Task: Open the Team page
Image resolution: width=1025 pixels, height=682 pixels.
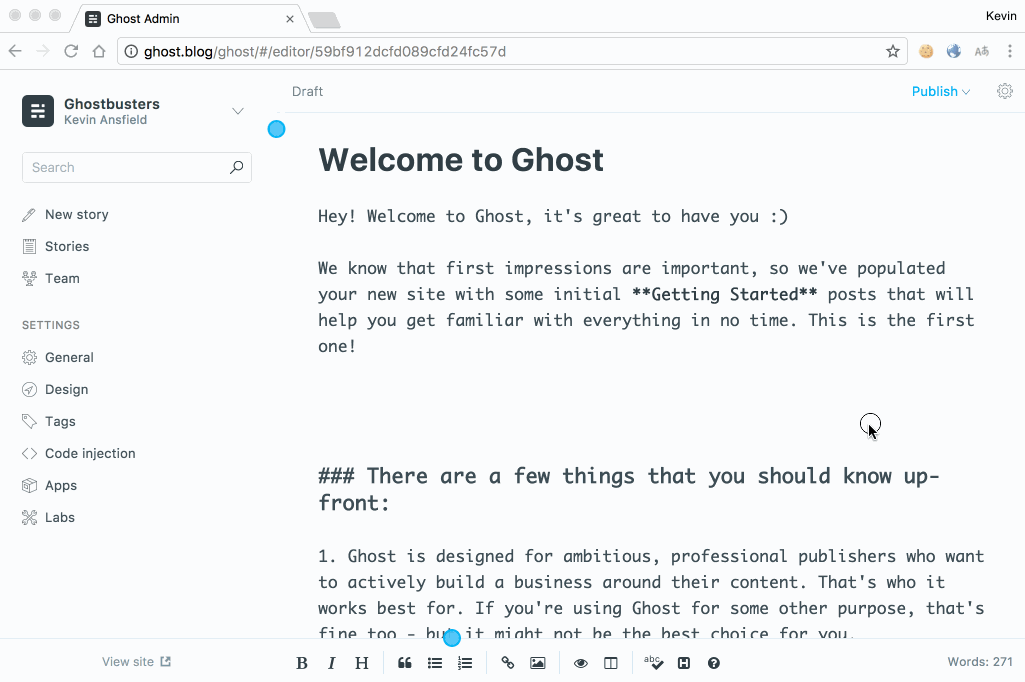Action: [62, 279]
